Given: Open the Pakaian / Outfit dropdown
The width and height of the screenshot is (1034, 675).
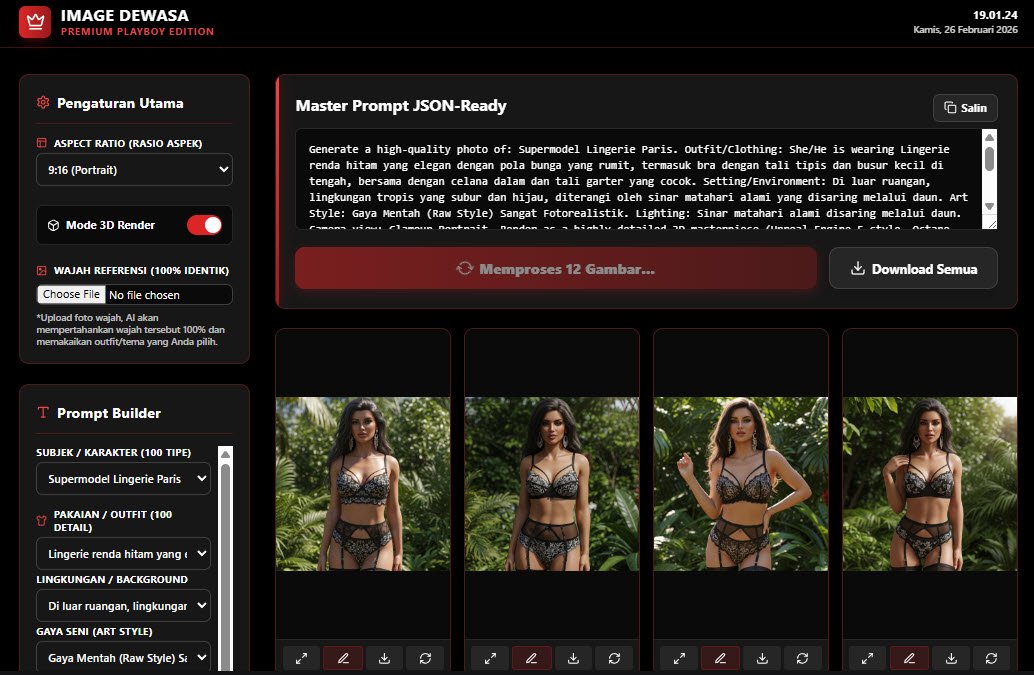Looking at the screenshot, I should tap(123, 554).
